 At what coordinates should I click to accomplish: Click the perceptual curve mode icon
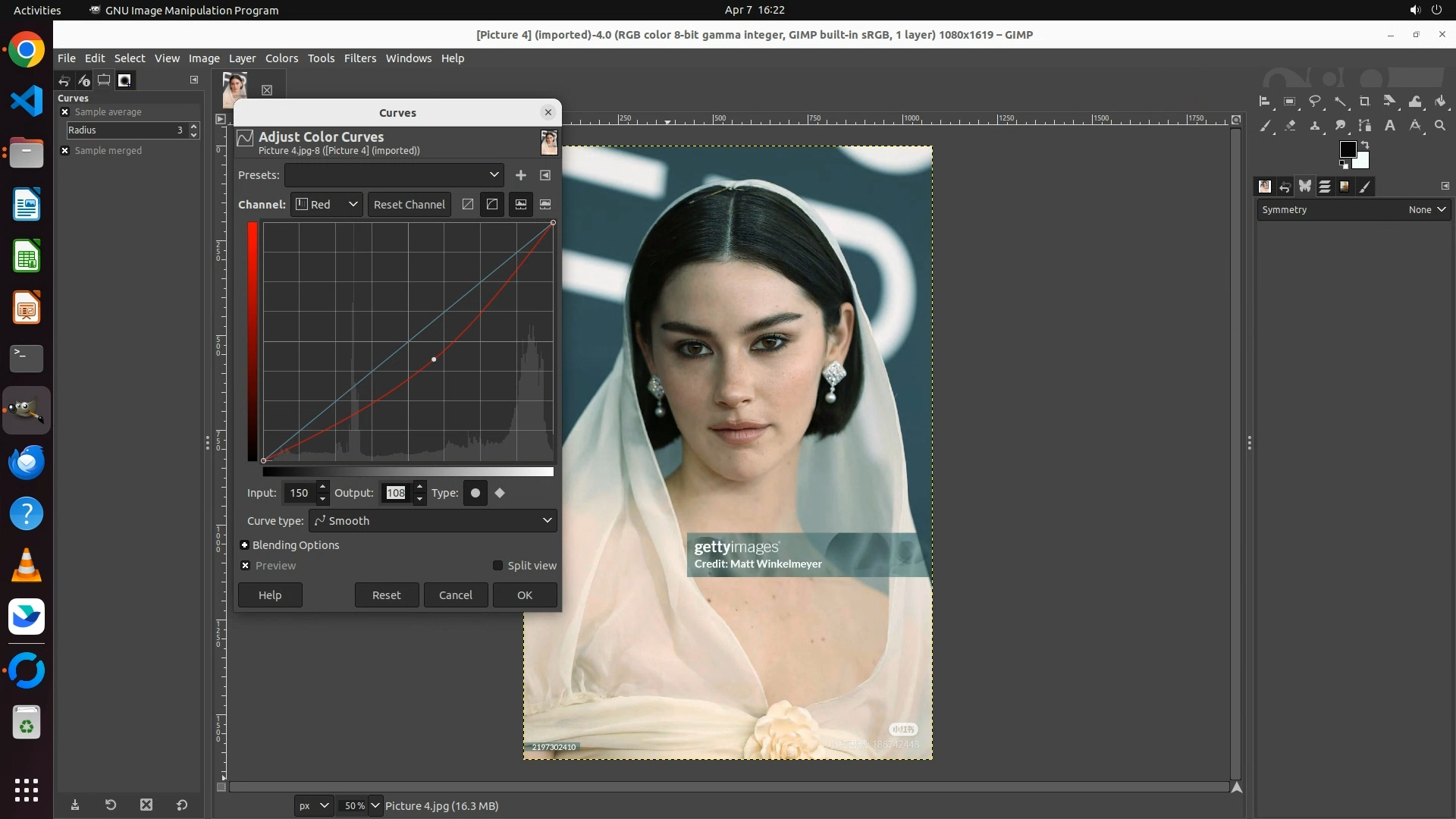492,205
